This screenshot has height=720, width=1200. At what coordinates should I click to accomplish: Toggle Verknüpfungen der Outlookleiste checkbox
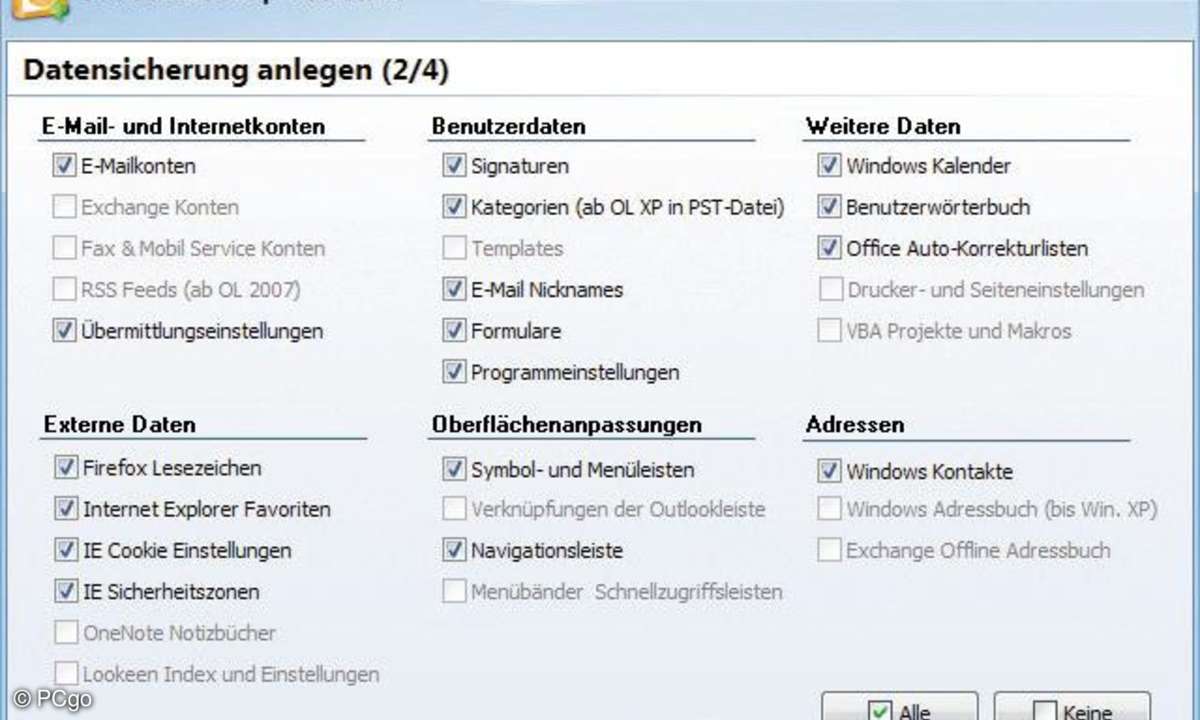(x=454, y=509)
